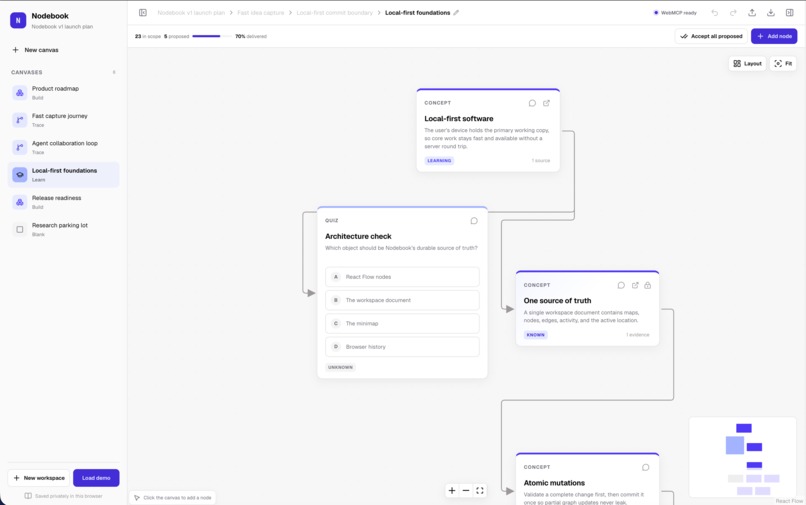Open Agent collaboration loop canvas
Image resolution: width=806 pixels, height=505 pixels.
64,147
